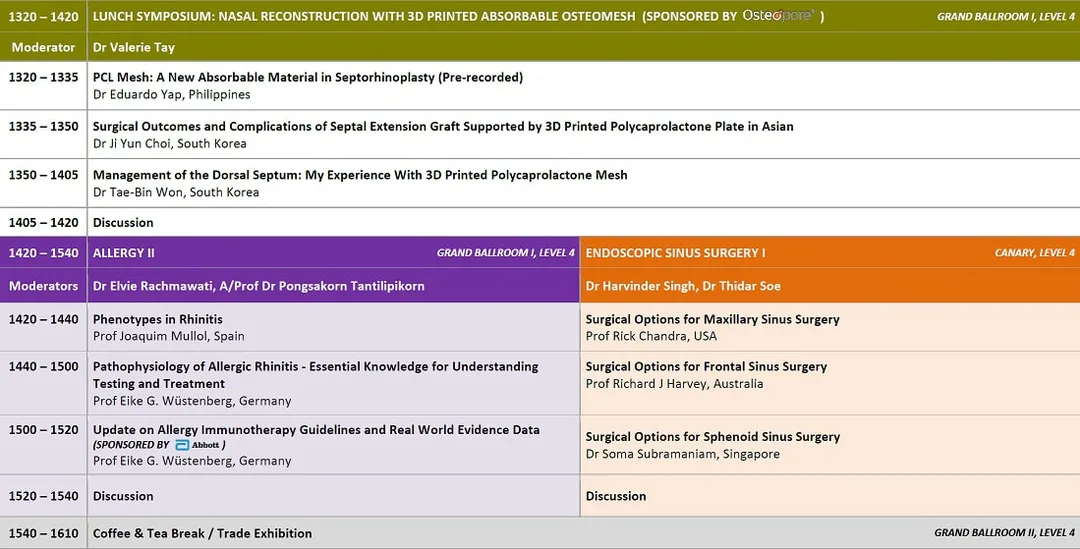Click speaker Prof Joaquim Mullol, Spain
The height and width of the screenshot is (549, 1080).
169,336
